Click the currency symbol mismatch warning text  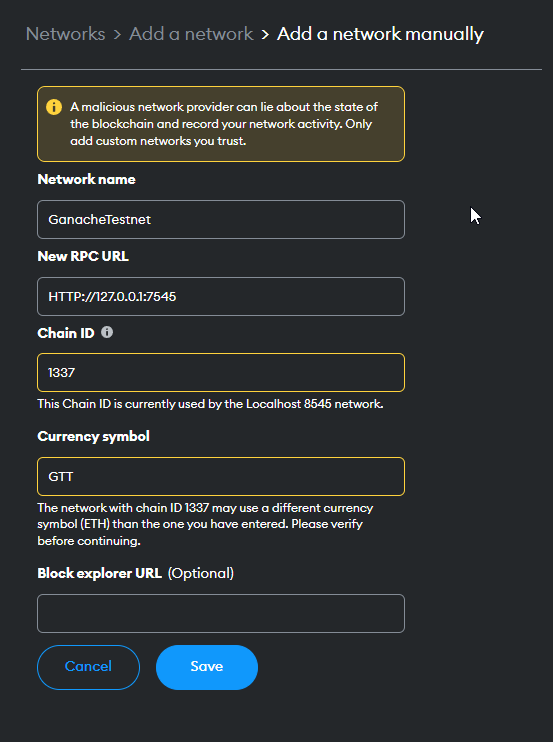tap(205, 524)
